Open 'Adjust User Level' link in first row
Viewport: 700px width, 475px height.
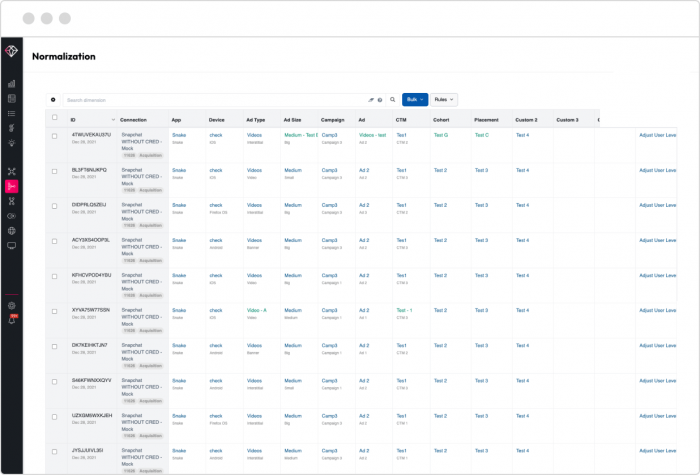point(658,135)
